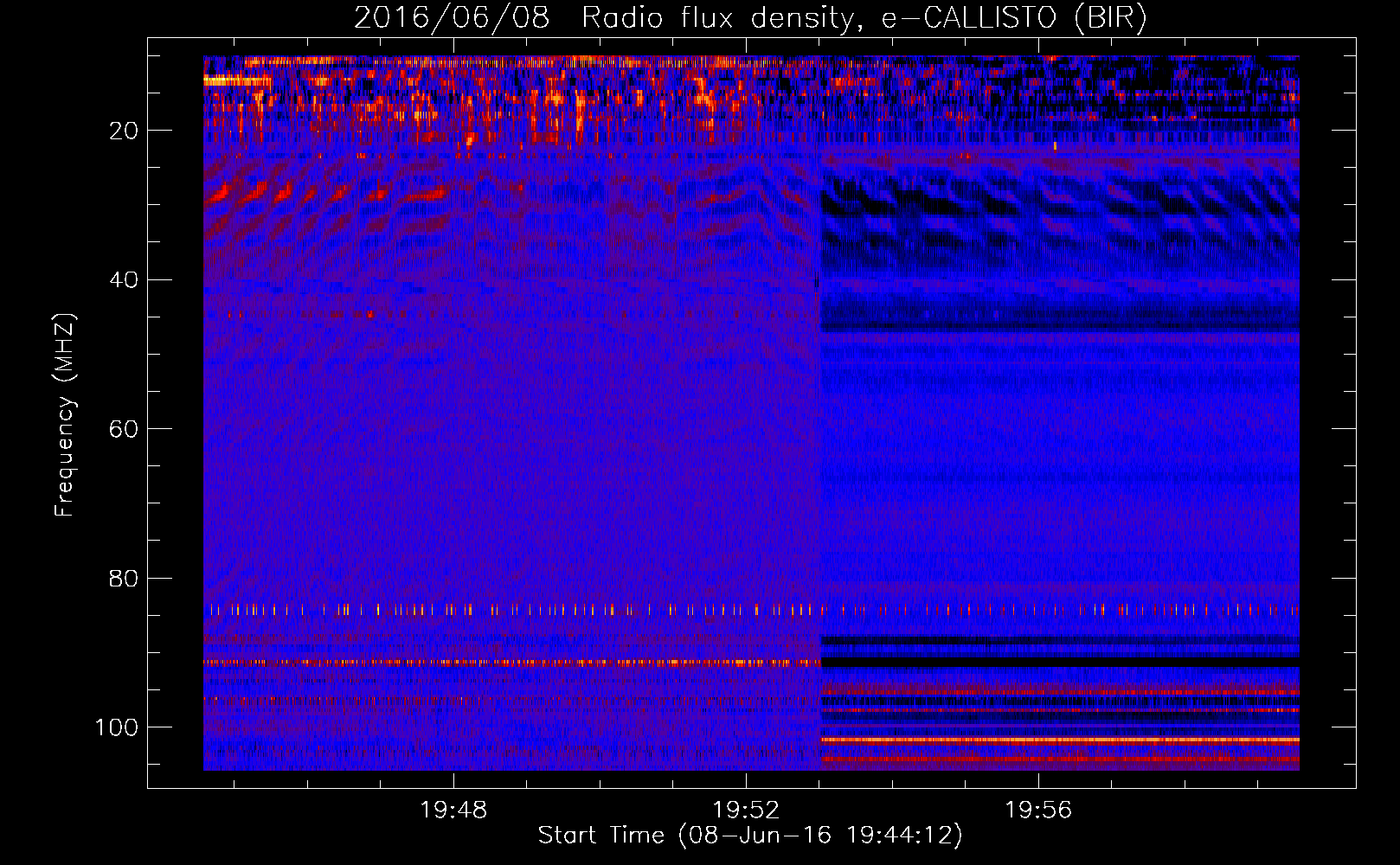Click the plot title 'Radio flux density, e-CALLISTO (BIR)'
The image size is (1400, 865).
click(x=864, y=18)
